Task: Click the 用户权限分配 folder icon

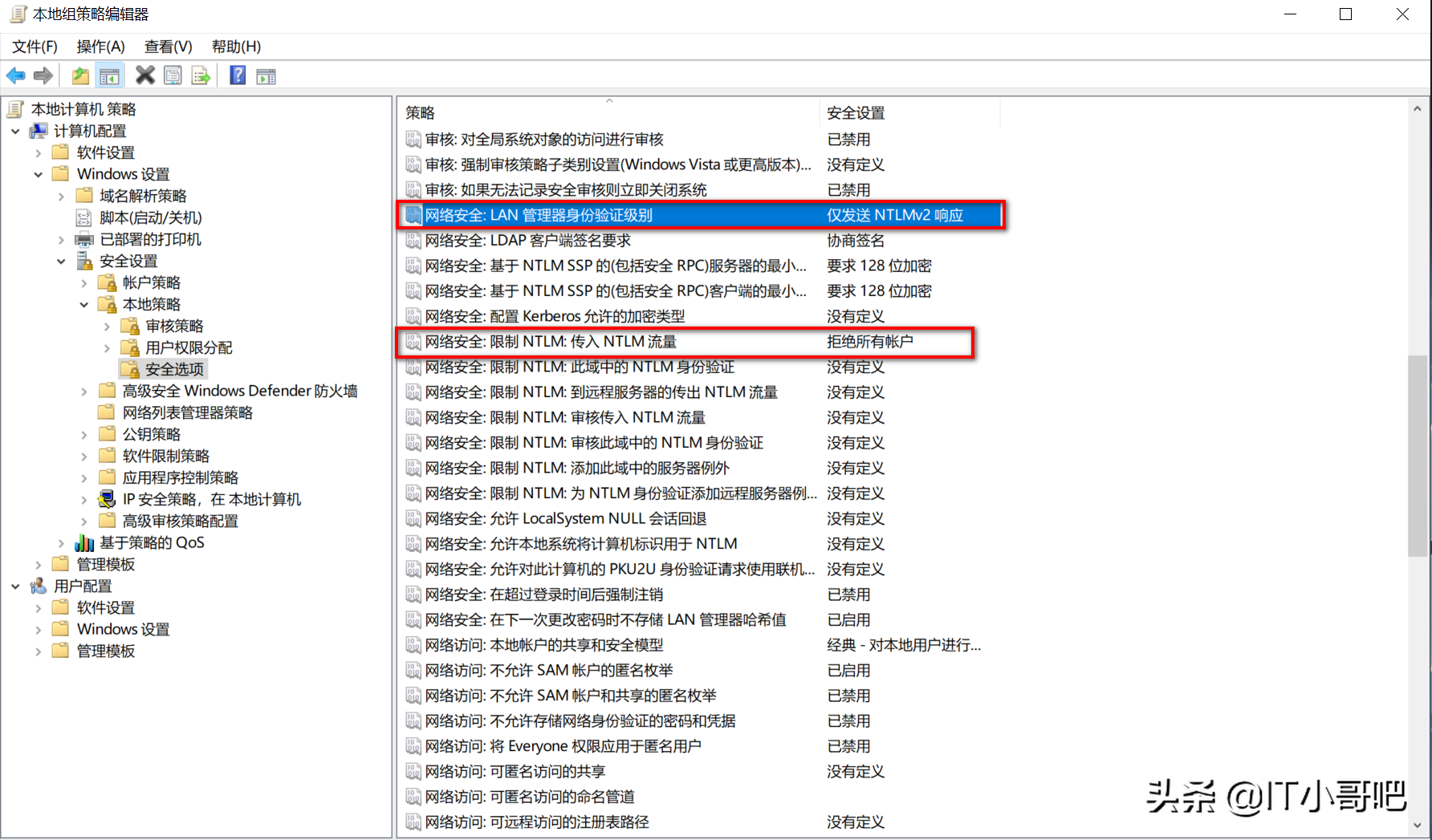Action: (x=129, y=347)
